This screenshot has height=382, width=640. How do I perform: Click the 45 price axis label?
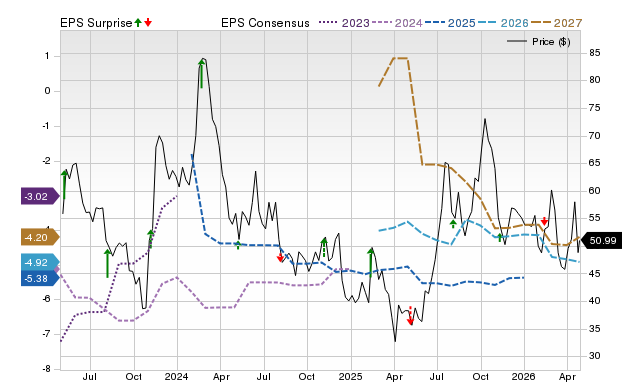[x=595, y=273]
